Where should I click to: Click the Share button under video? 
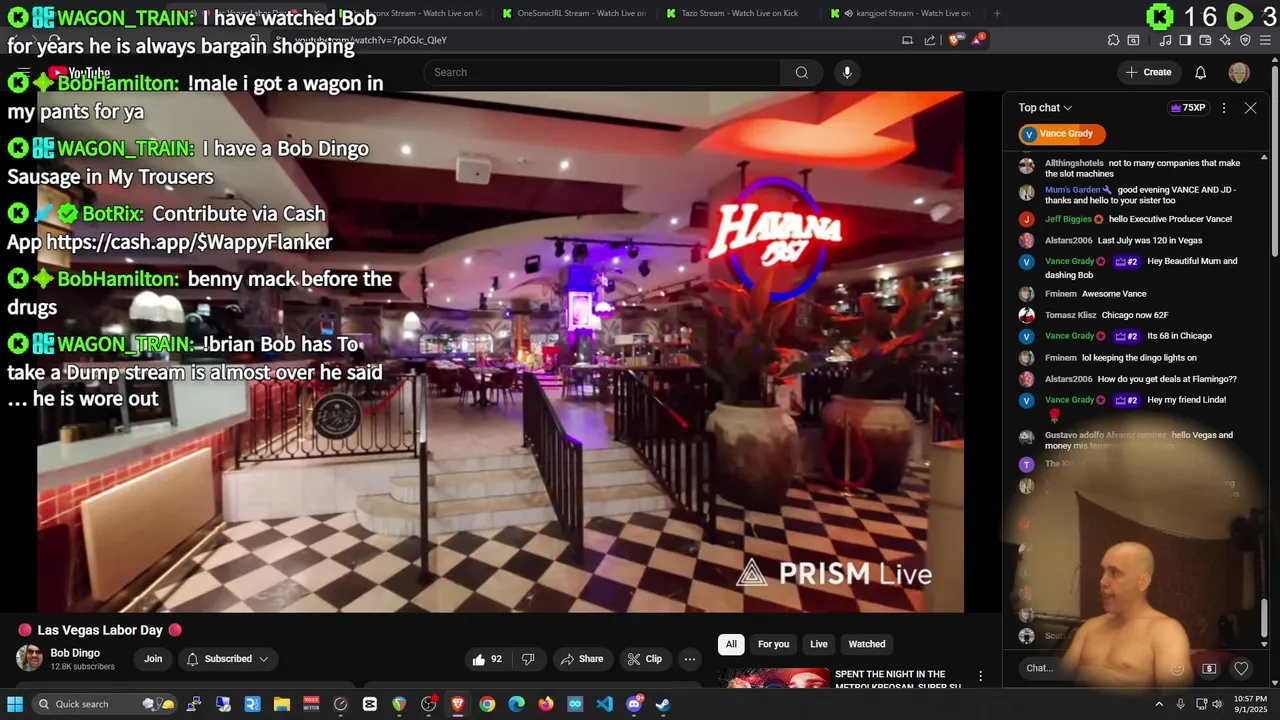point(581,659)
